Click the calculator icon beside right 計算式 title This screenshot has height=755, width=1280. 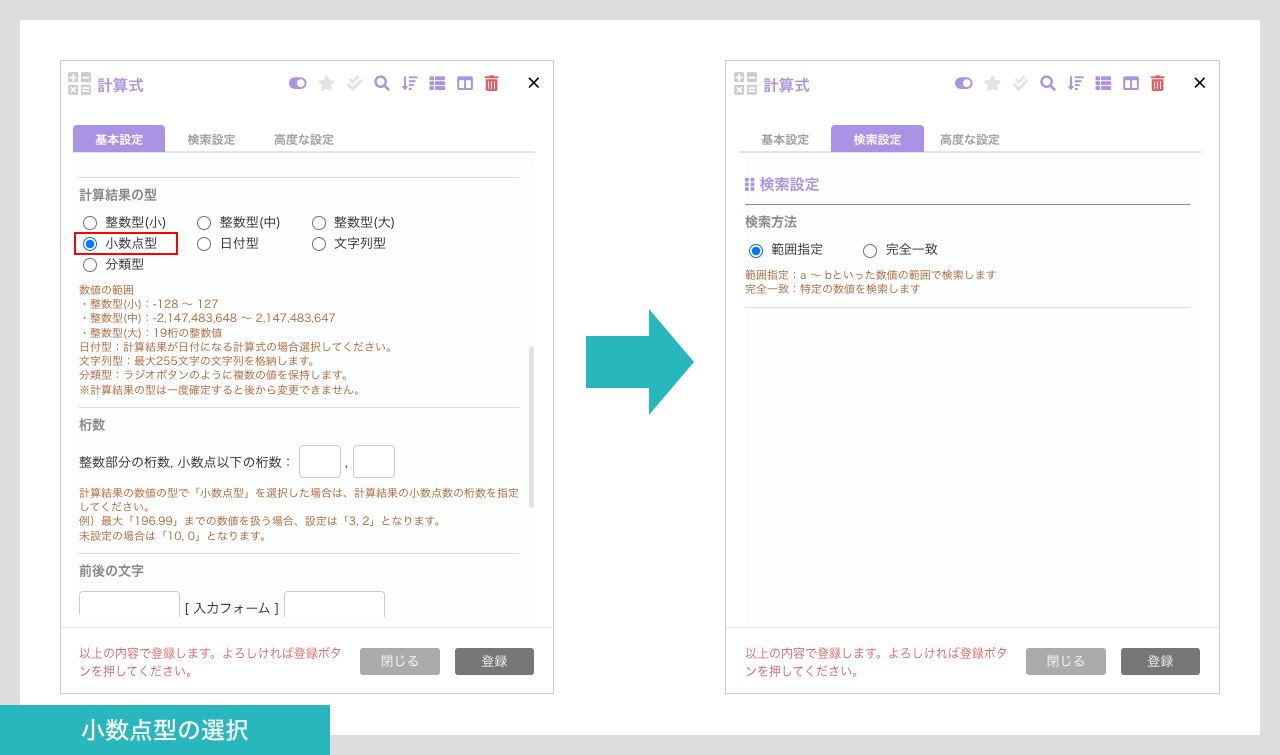pos(746,83)
